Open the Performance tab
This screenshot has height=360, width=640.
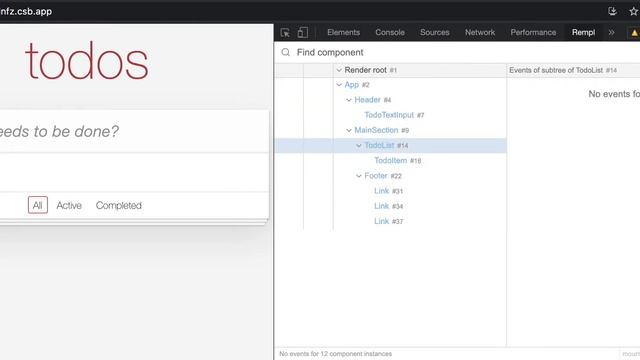click(533, 33)
